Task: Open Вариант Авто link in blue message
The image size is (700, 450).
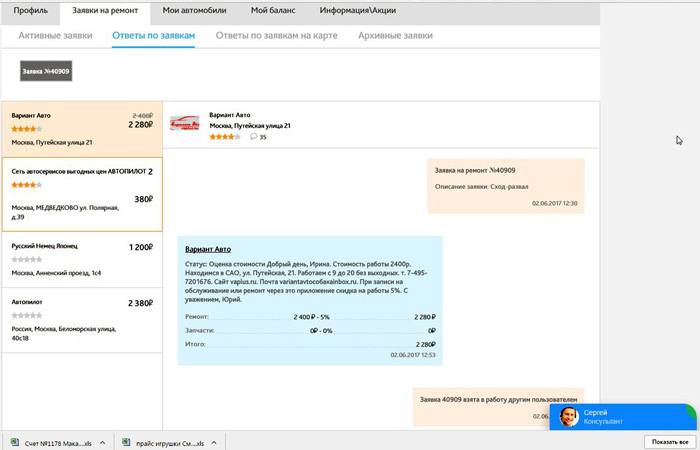Action: [208, 249]
